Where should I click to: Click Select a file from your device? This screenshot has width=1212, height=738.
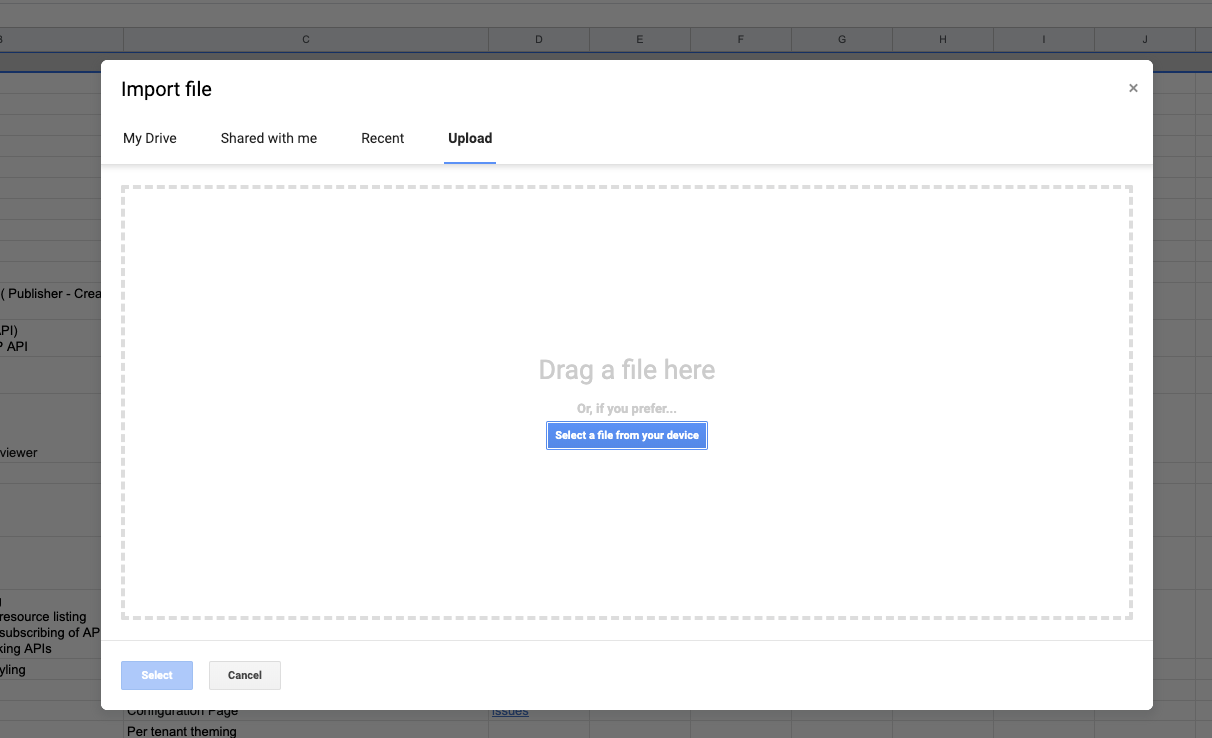(x=626, y=435)
